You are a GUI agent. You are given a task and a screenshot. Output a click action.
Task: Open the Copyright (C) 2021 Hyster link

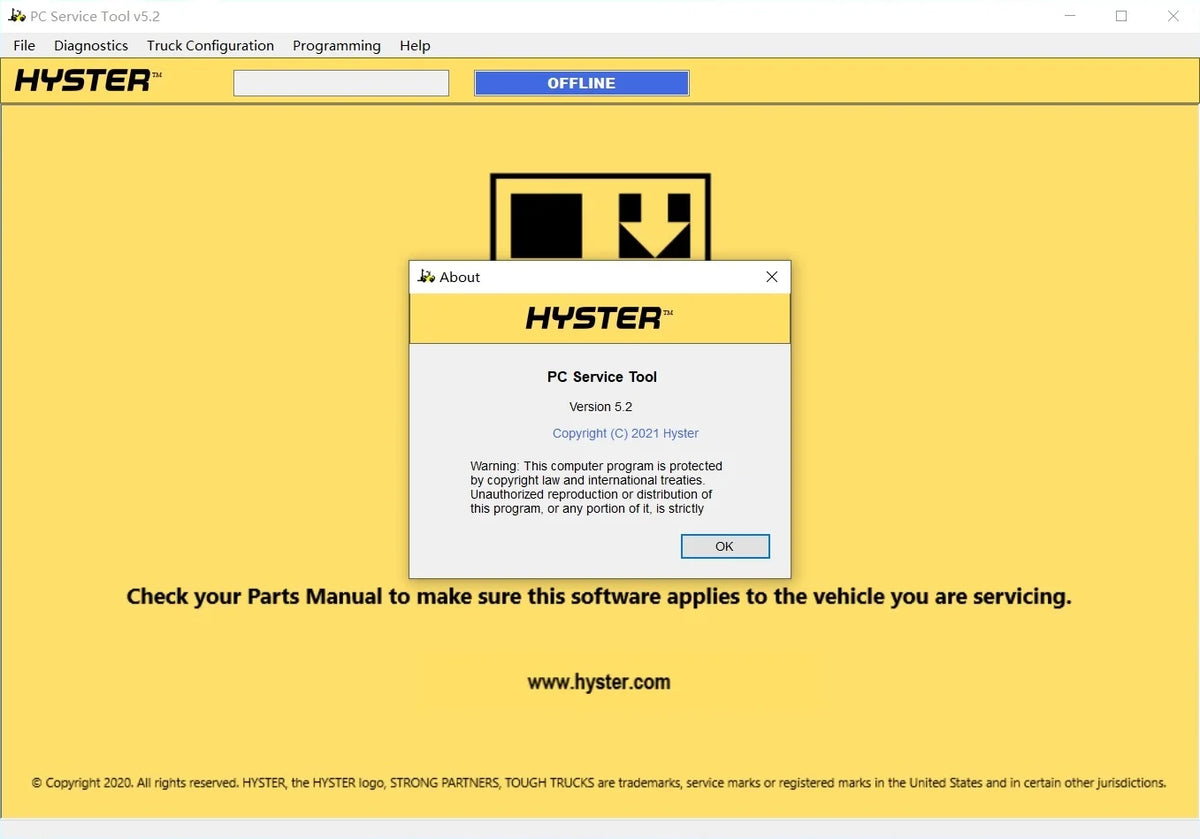(624, 433)
